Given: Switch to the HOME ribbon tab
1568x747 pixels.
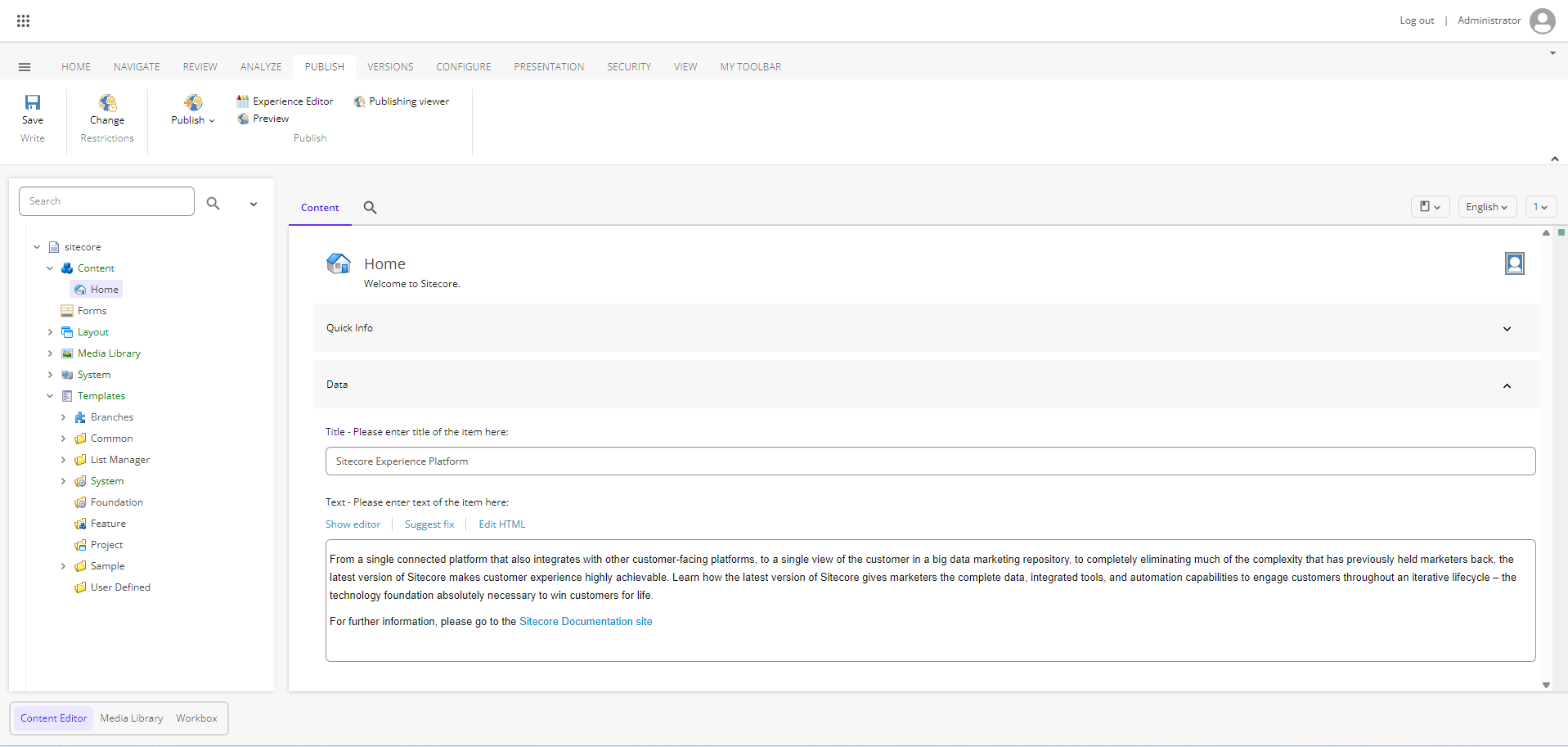Looking at the screenshot, I should (76, 67).
